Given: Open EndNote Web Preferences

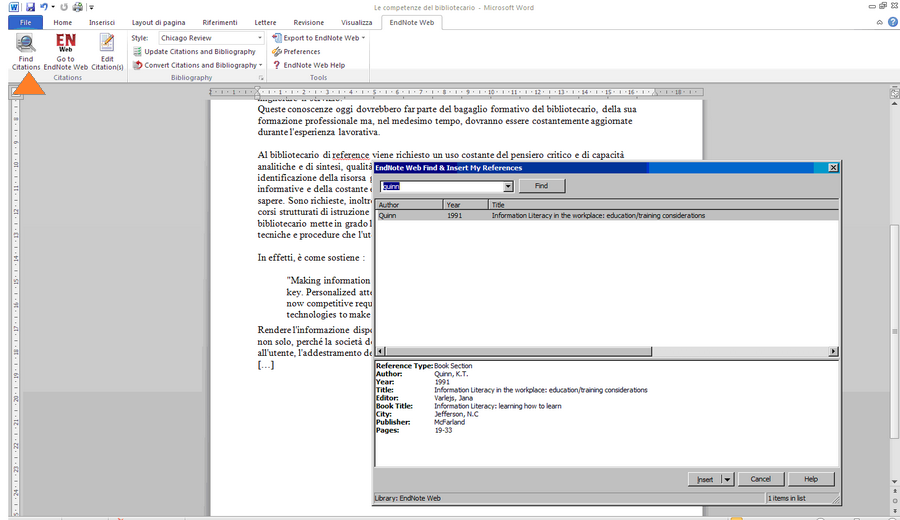Looking at the screenshot, I should 301,51.
